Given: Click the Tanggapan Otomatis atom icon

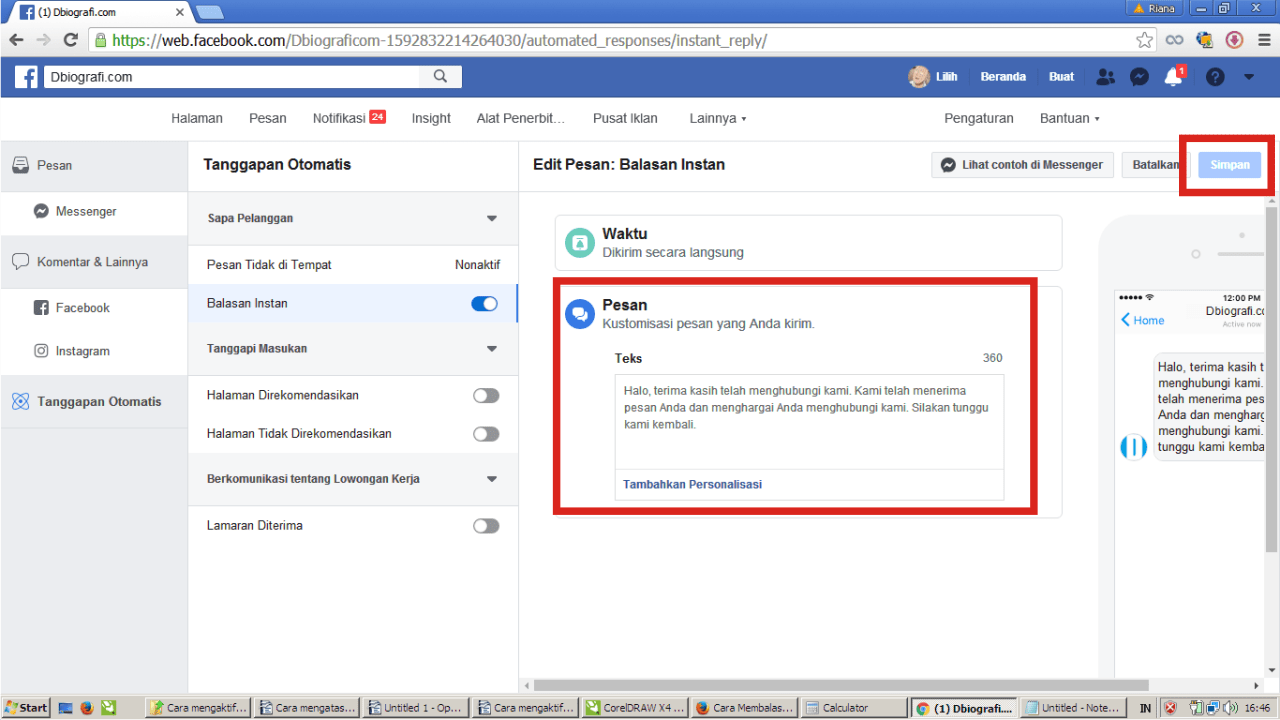Looking at the screenshot, I should (20, 401).
